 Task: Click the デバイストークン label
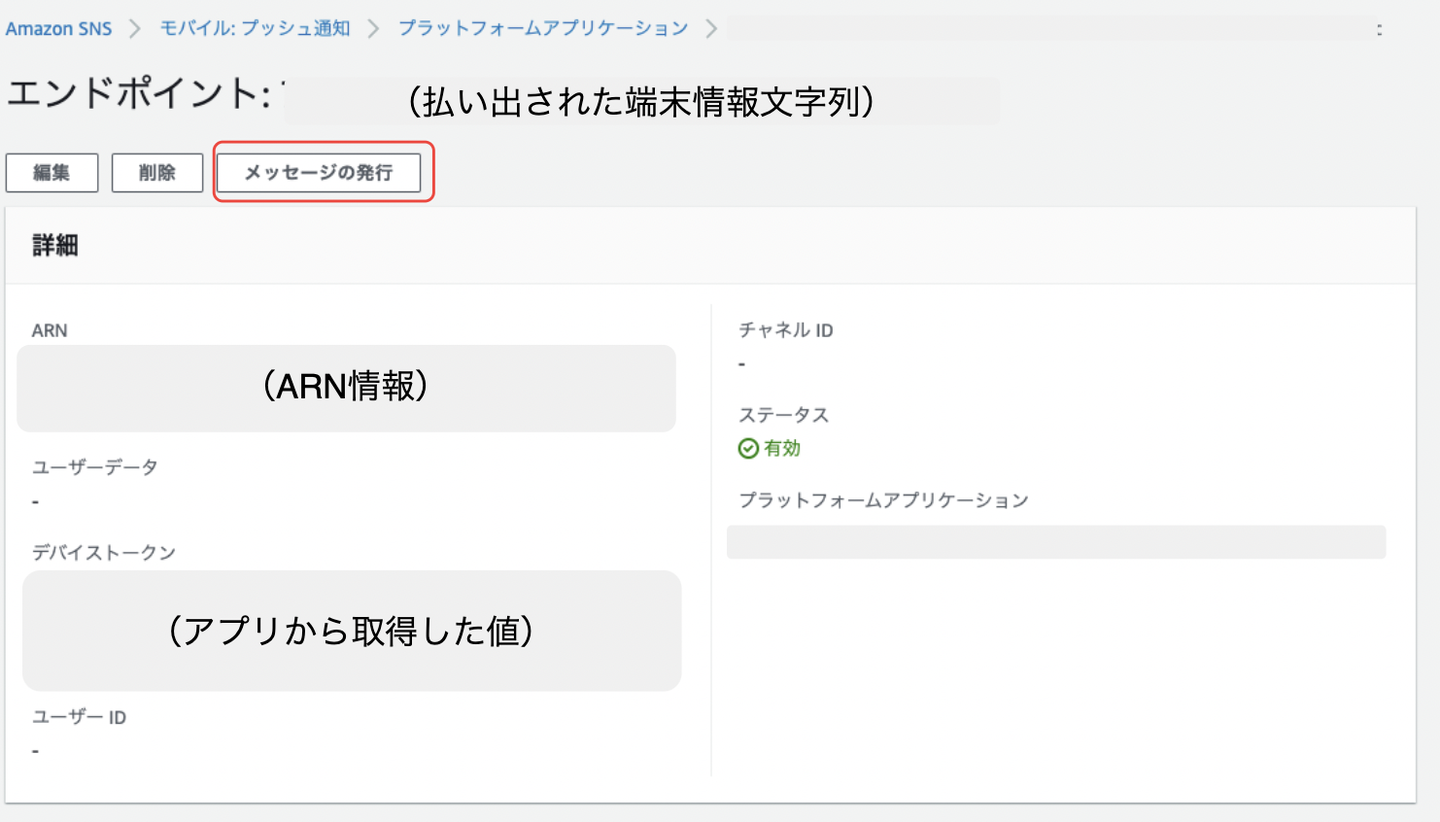pos(103,551)
